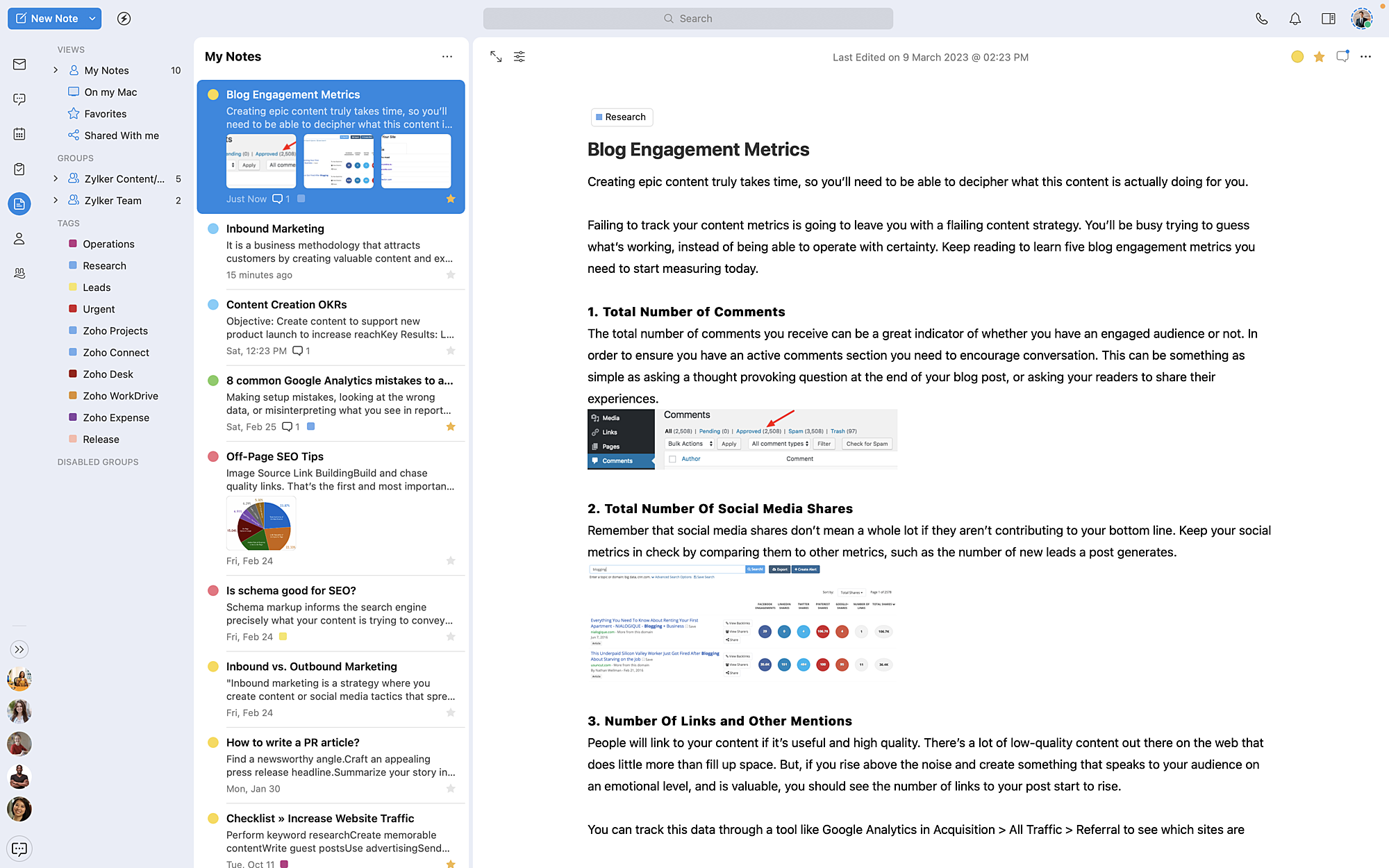Expand the My Notes tree item

pos(56,70)
